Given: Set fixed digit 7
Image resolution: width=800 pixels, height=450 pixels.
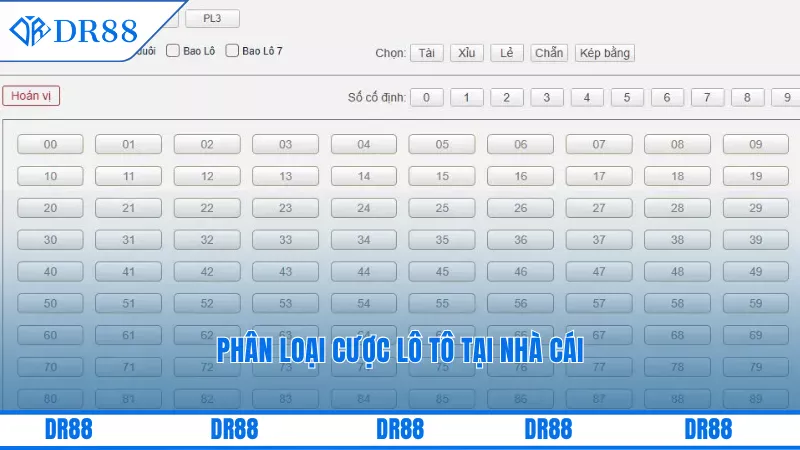Looking at the screenshot, I should (707, 97).
